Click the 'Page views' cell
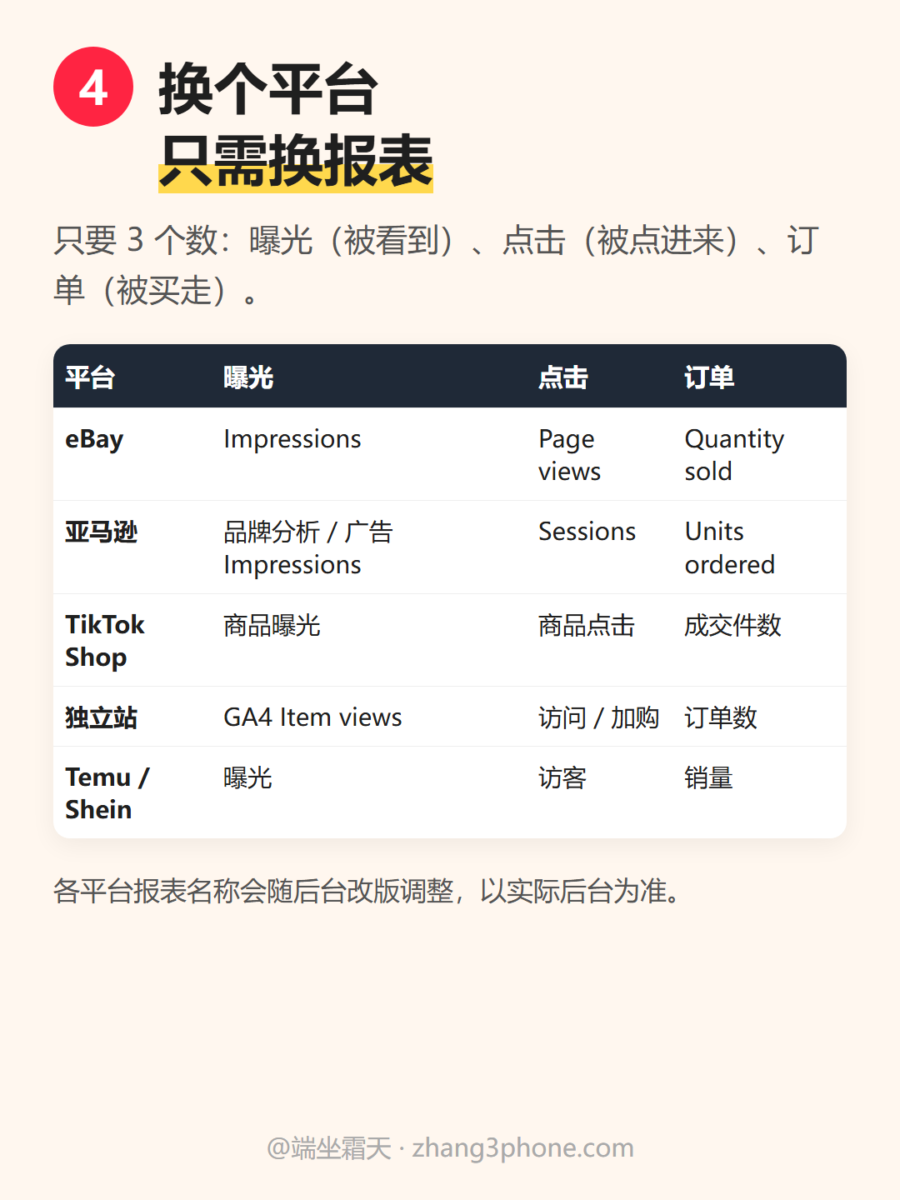The width and height of the screenshot is (900, 1200). (x=569, y=455)
